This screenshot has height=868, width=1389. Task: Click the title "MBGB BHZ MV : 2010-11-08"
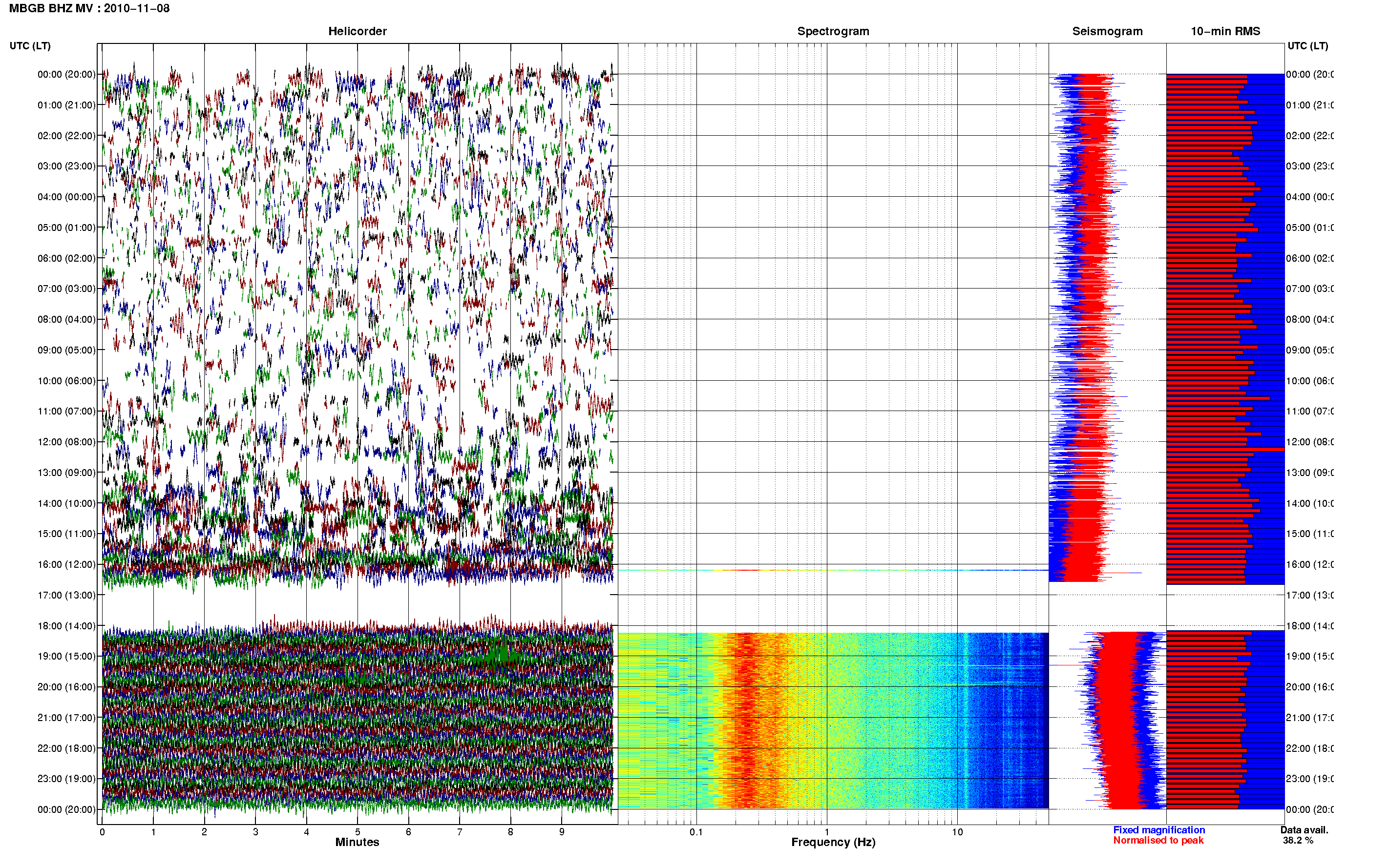click(x=89, y=8)
